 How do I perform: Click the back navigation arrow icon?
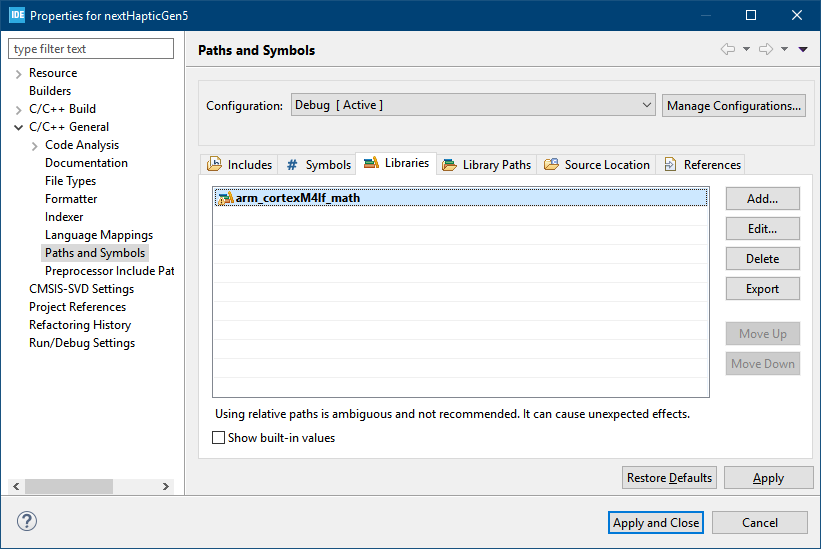728,50
